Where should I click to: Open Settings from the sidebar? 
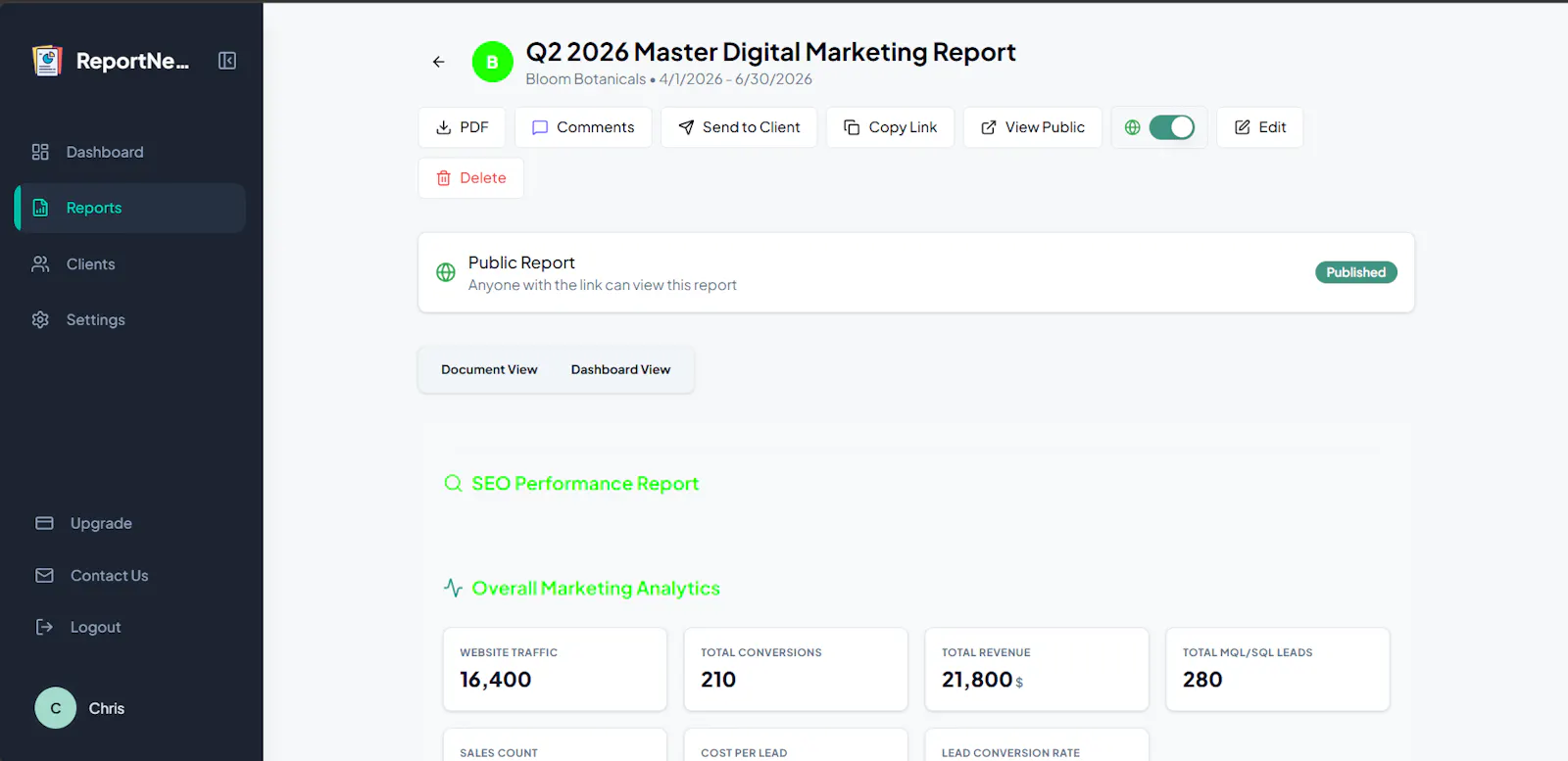(x=130, y=320)
